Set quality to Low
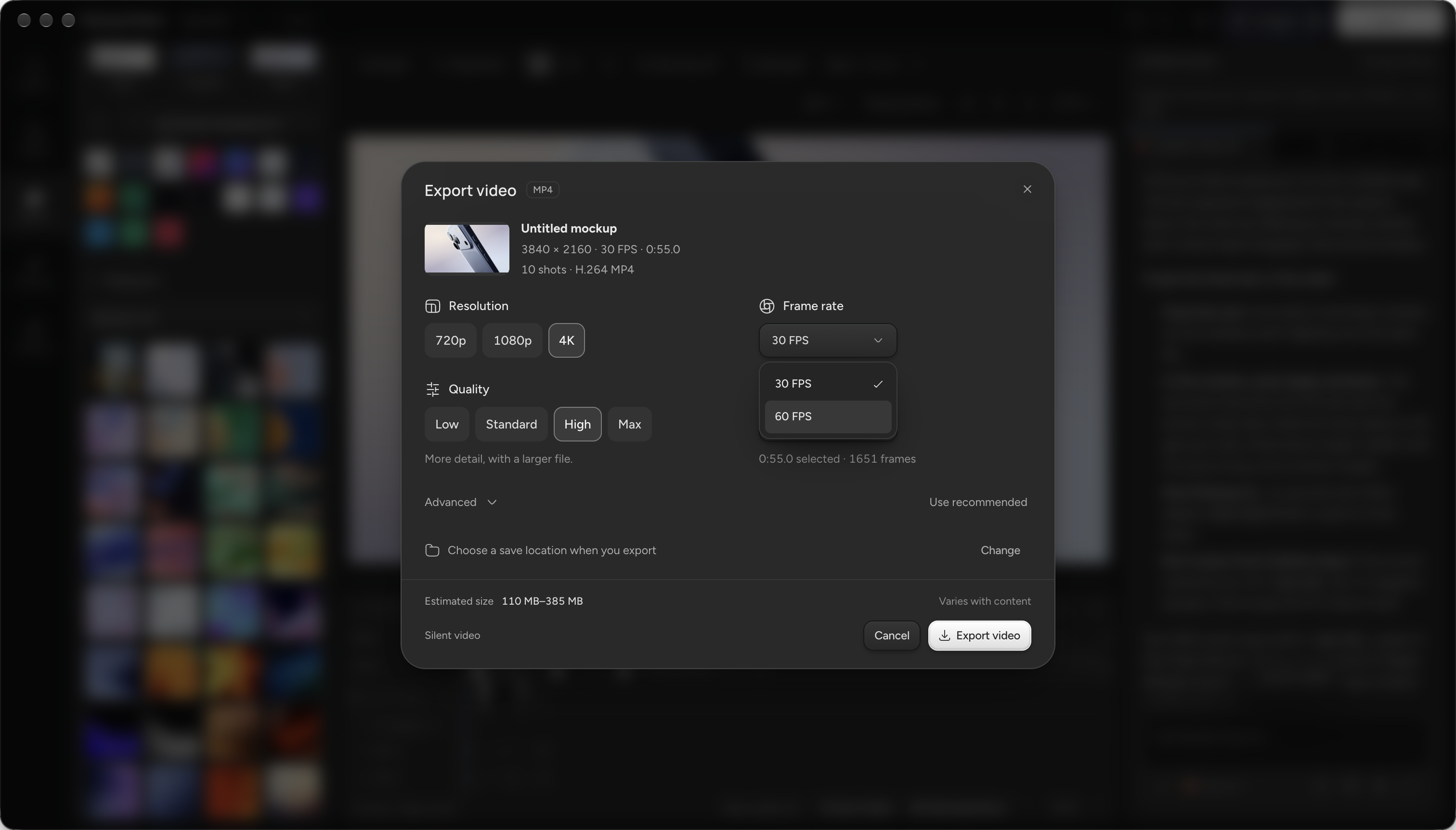Image resolution: width=1456 pixels, height=830 pixels. tap(447, 424)
